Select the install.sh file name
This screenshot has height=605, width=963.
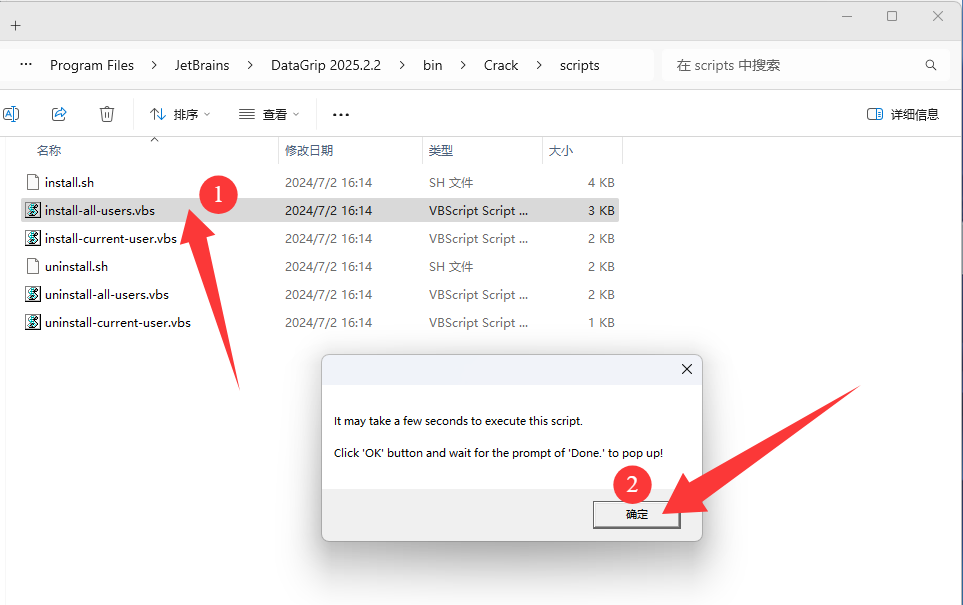point(69,182)
